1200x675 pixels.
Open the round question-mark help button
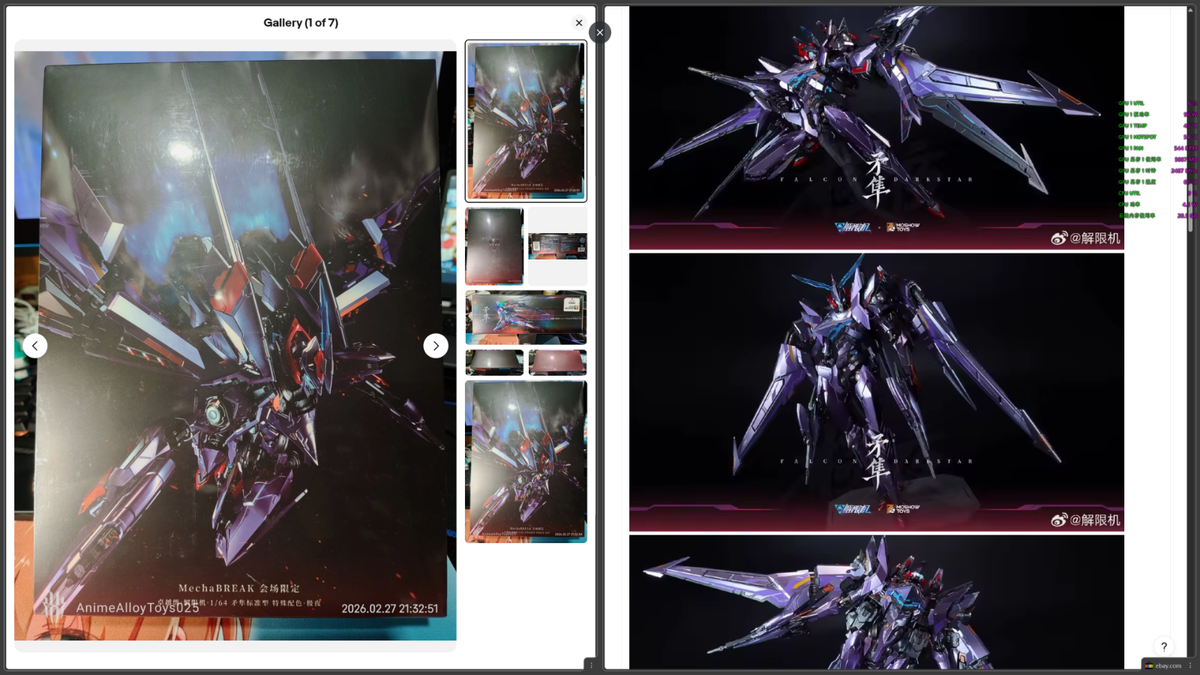(x=1164, y=647)
